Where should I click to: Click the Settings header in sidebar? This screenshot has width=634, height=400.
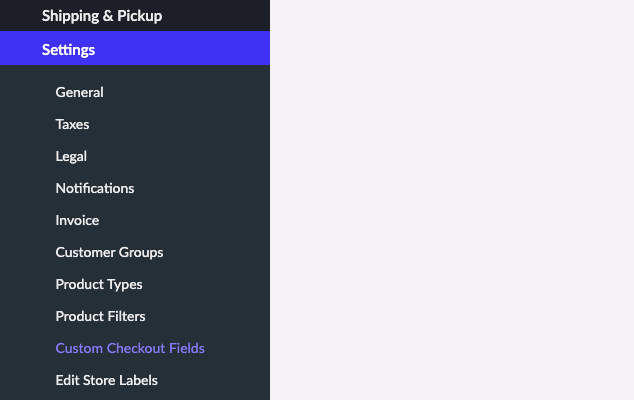[x=69, y=49]
